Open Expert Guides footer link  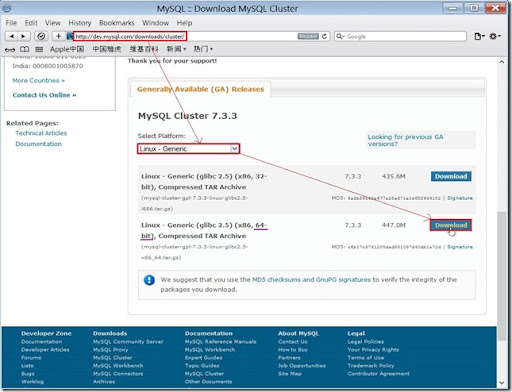point(203,358)
